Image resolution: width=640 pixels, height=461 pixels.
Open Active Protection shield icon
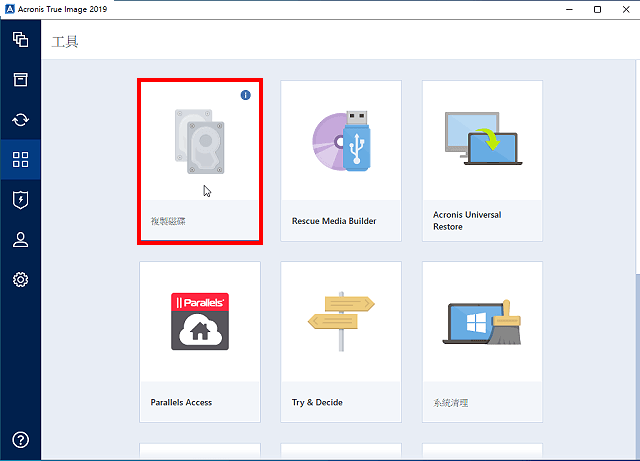pyautogui.click(x=20, y=199)
